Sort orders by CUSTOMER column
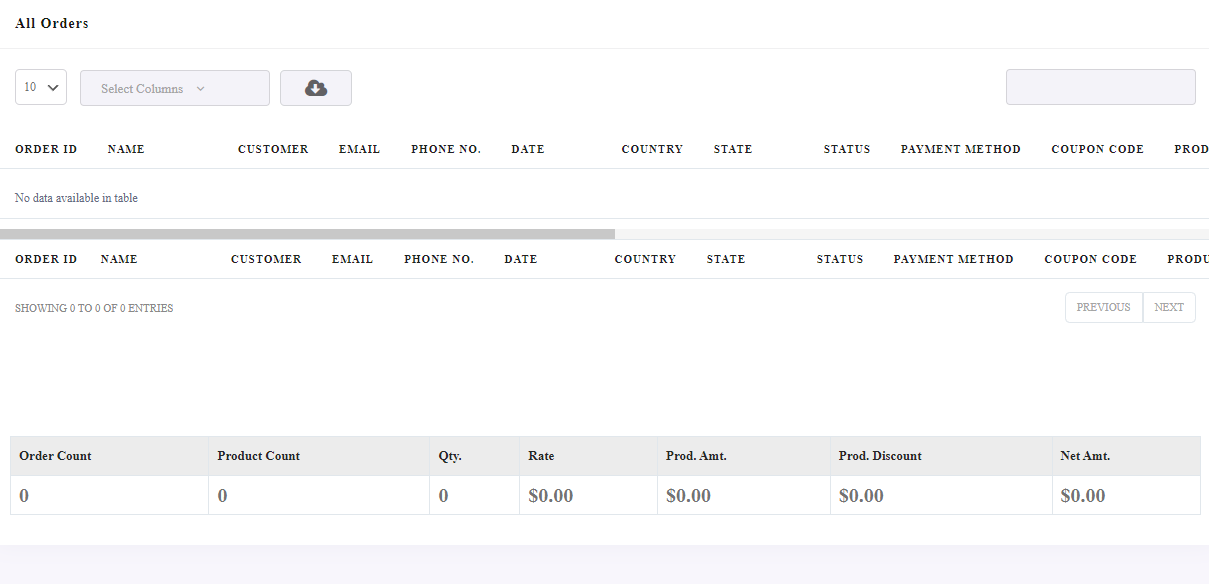The image size is (1209, 584). pos(272,149)
